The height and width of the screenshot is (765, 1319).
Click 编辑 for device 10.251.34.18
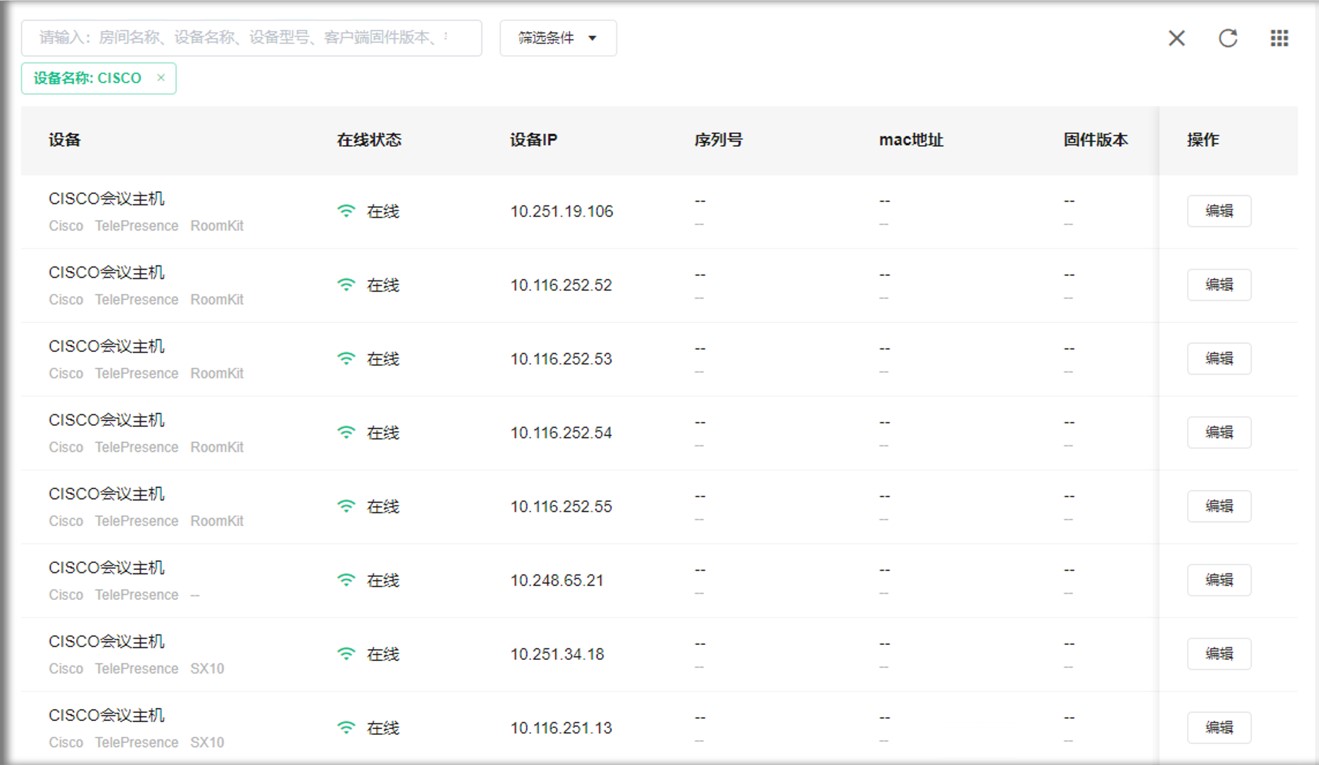click(x=1219, y=654)
